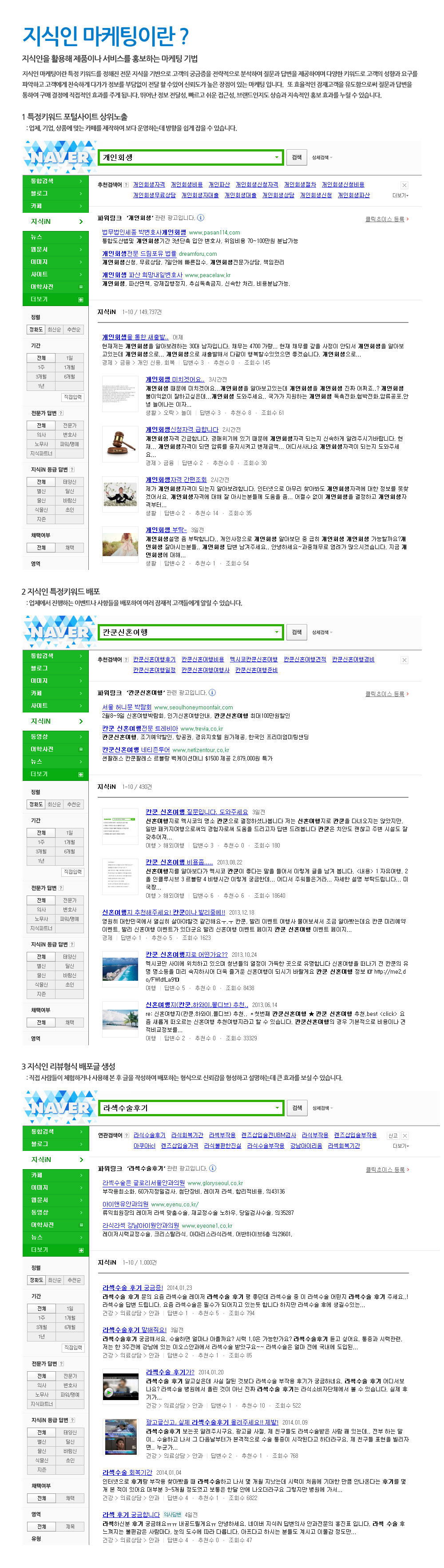Select 통합검색 tab in 개인회생 sidebar
The width and height of the screenshot is (444, 1568).
[x=56, y=181]
